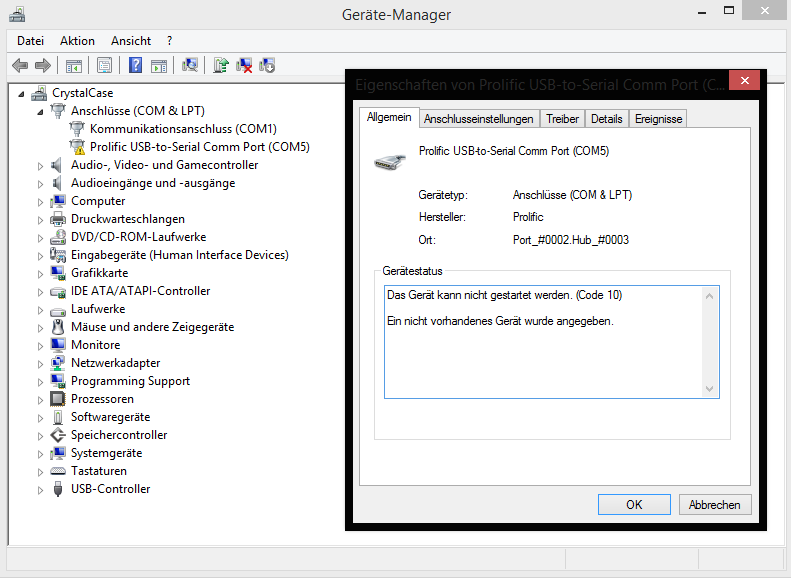Click the Geräte-Manager title bar icon
The height and width of the screenshot is (578, 791).
pos(17,14)
